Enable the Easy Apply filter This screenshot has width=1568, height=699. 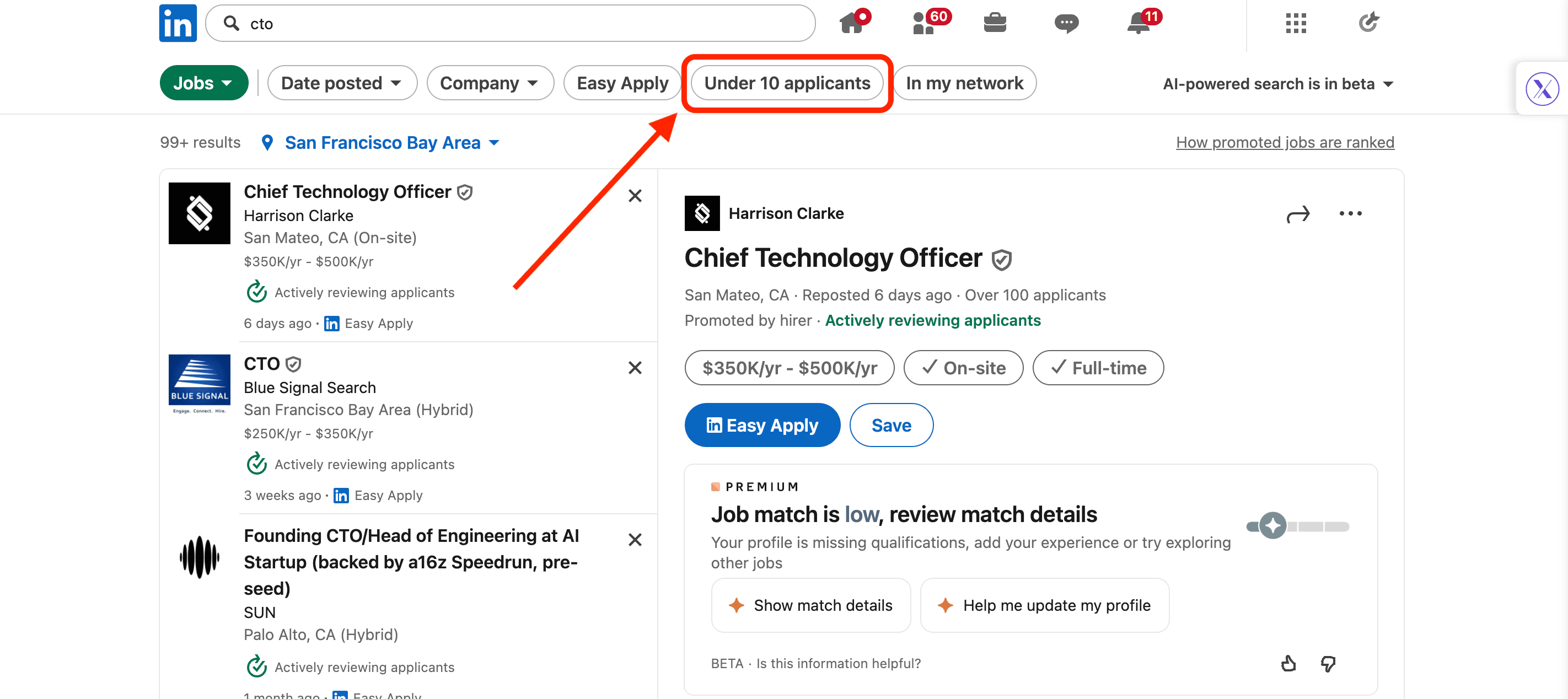click(x=622, y=83)
